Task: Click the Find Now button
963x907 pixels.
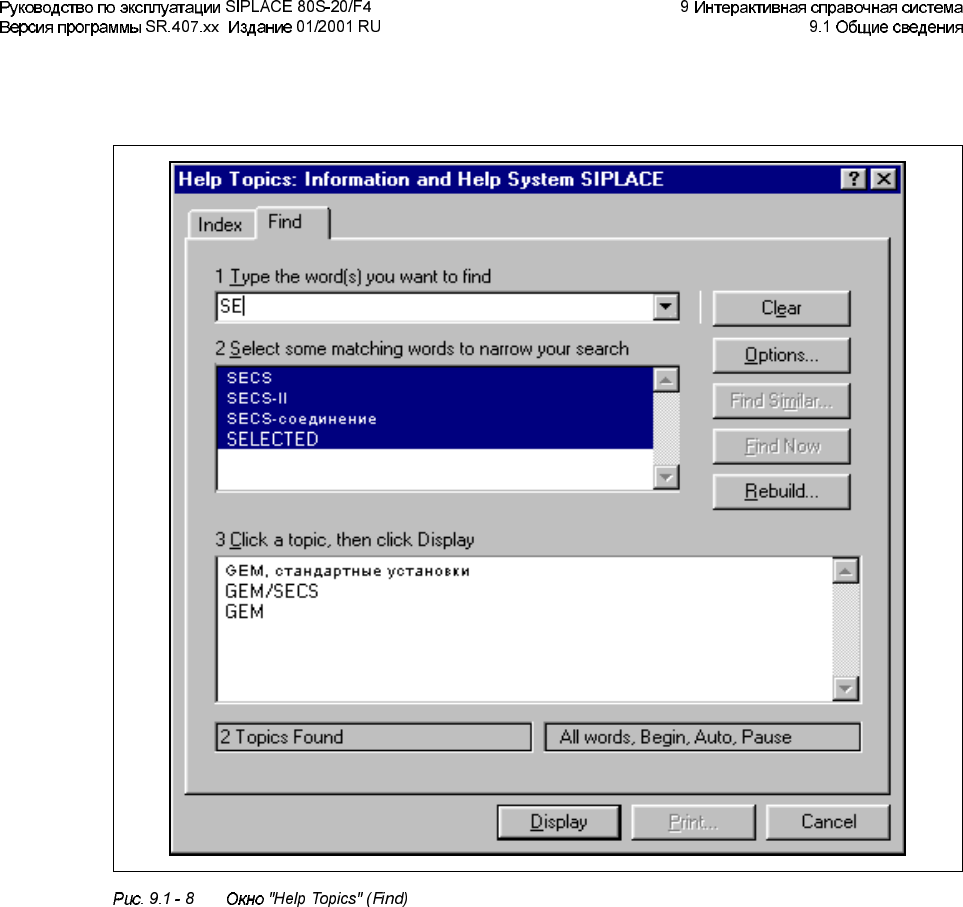Action: 781,446
